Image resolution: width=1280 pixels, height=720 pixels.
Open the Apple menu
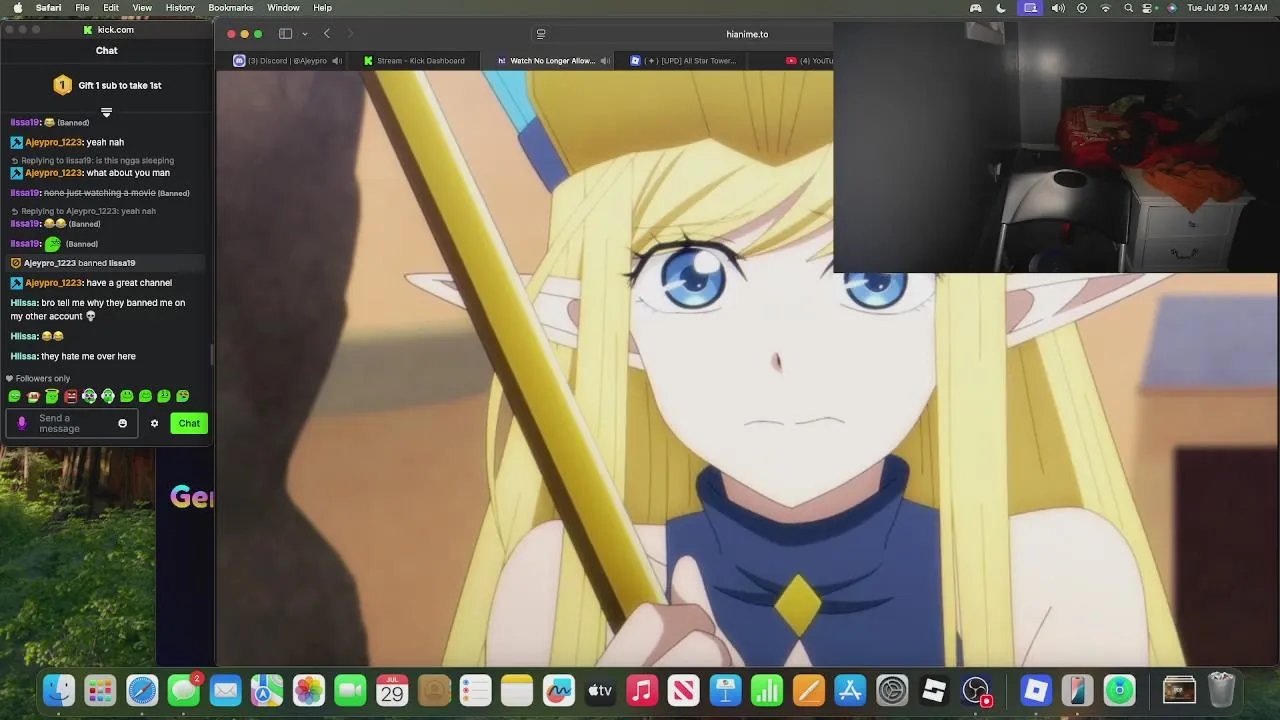point(17,8)
